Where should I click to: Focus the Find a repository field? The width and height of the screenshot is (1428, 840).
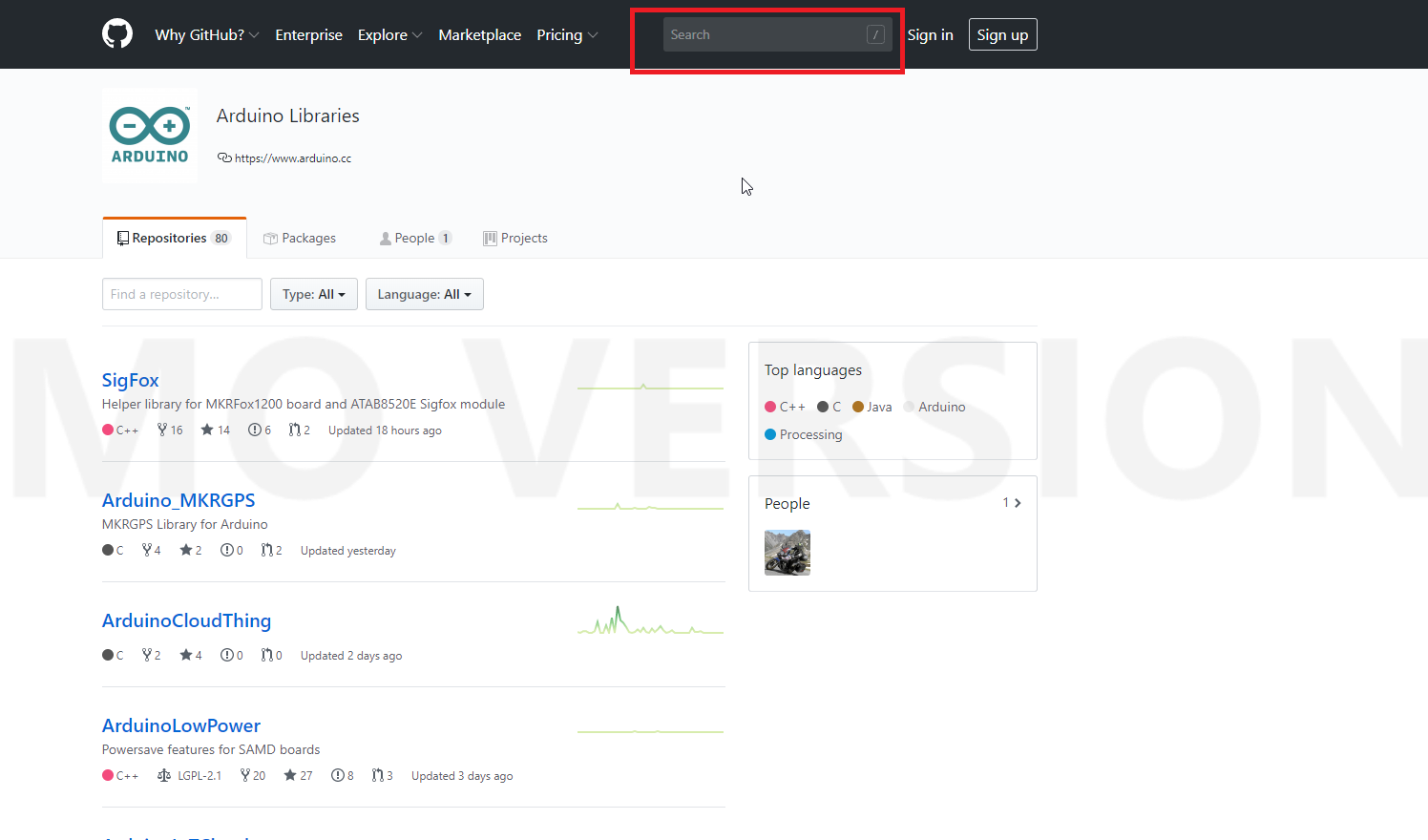tap(182, 294)
